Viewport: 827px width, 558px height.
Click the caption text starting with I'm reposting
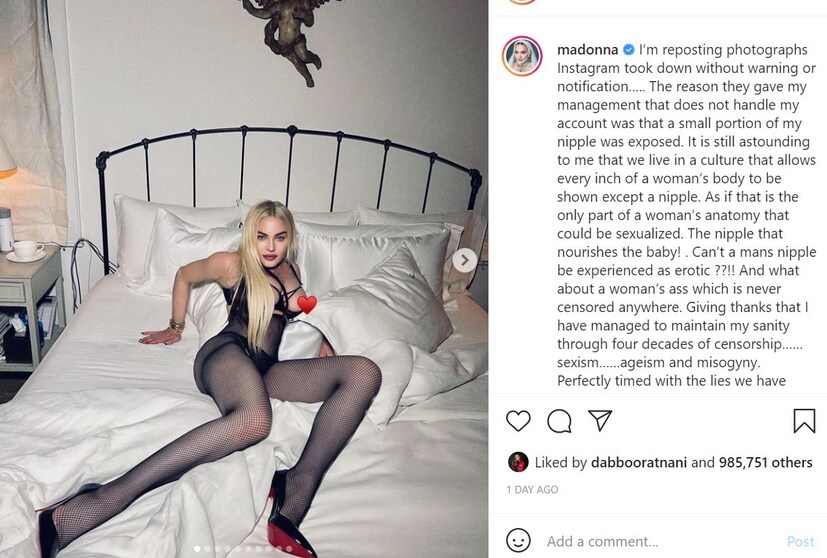[687, 215]
